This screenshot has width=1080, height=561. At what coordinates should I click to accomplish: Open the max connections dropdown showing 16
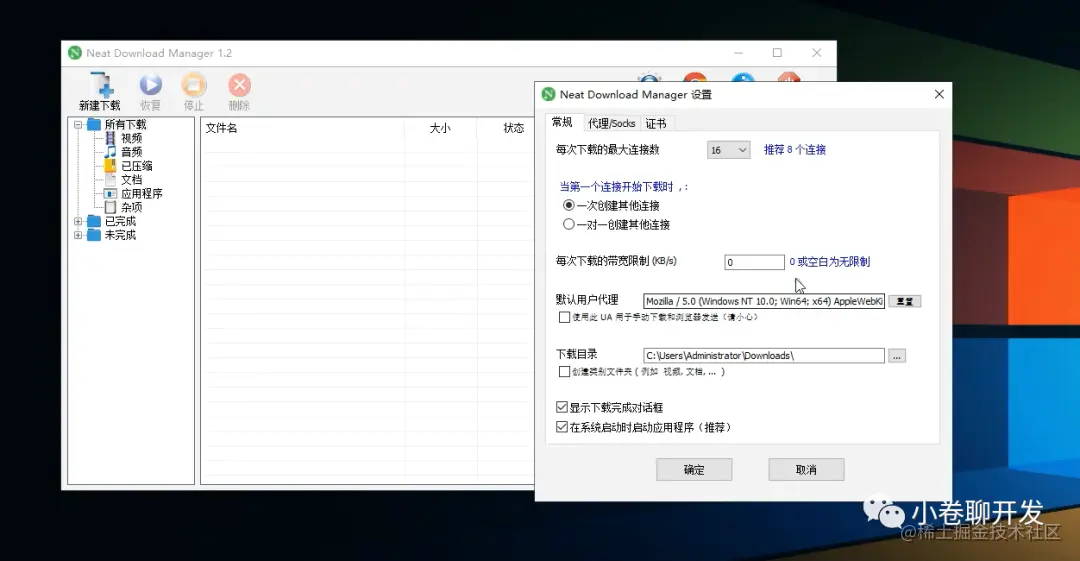pyautogui.click(x=728, y=150)
